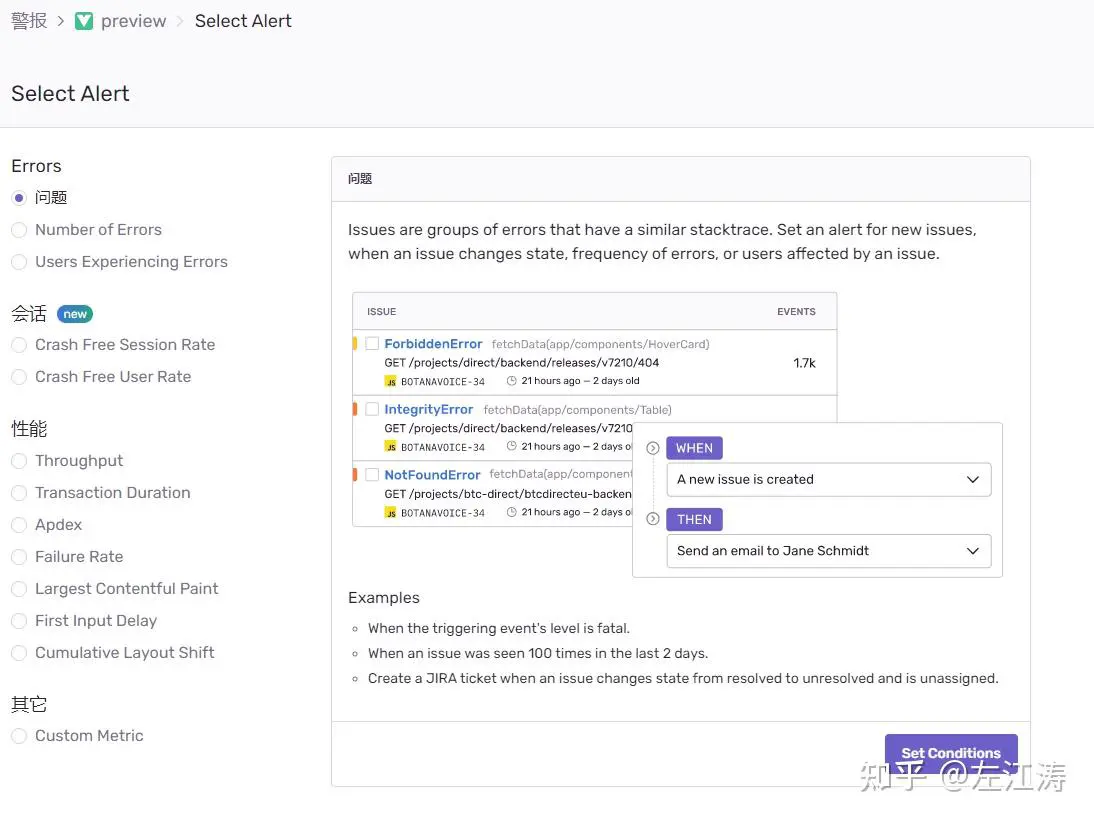This screenshot has width=1094, height=822.
Task: Tick the NotFoundError issue checkbox
Action: pos(372,475)
